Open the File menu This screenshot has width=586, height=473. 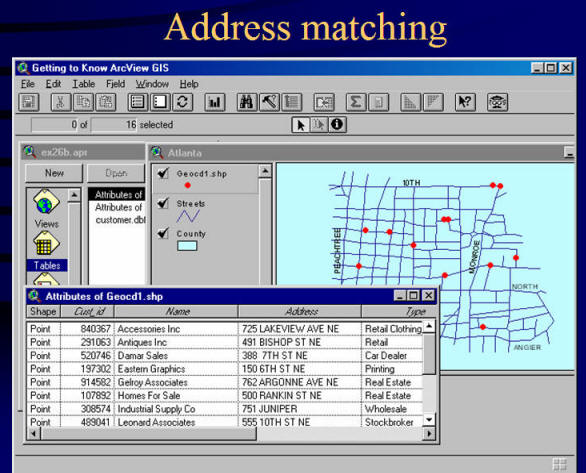(x=28, y=84)
